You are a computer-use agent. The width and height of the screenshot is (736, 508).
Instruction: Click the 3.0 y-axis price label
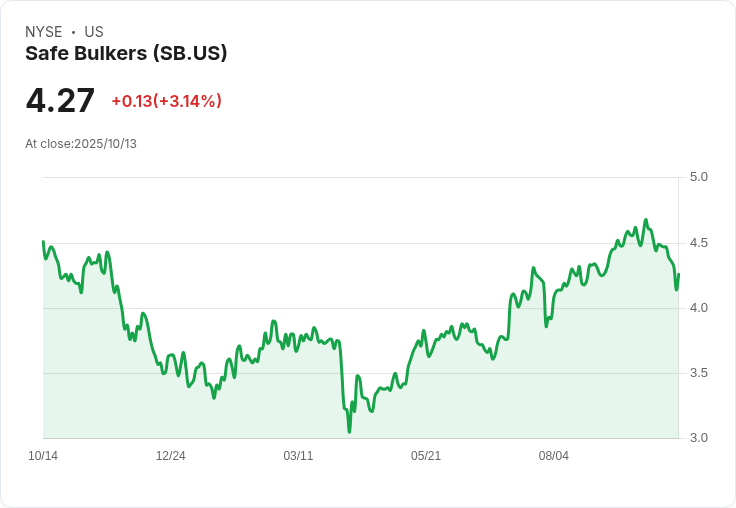pyautogui.click(x=698, y=438)
